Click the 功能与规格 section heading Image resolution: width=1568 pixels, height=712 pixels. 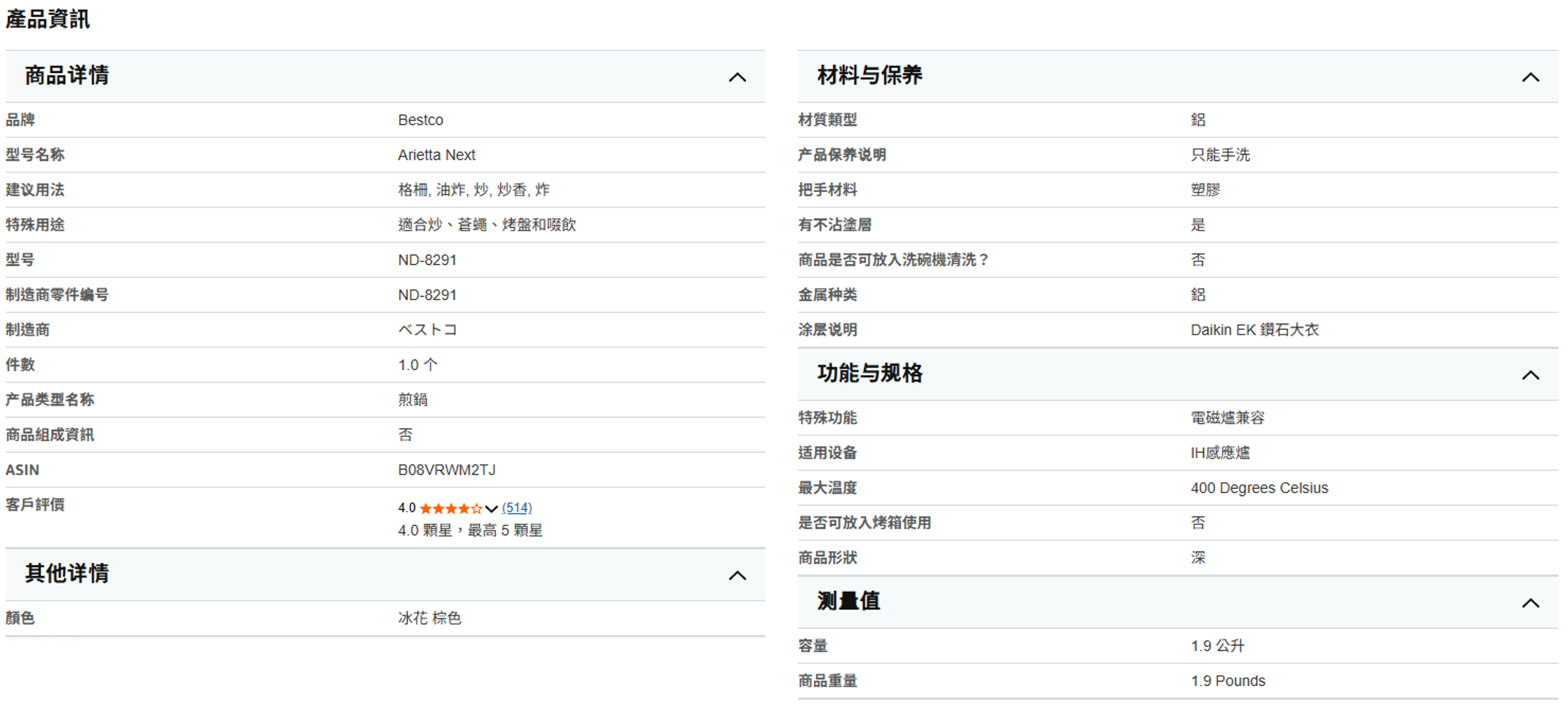coord(870,373)
